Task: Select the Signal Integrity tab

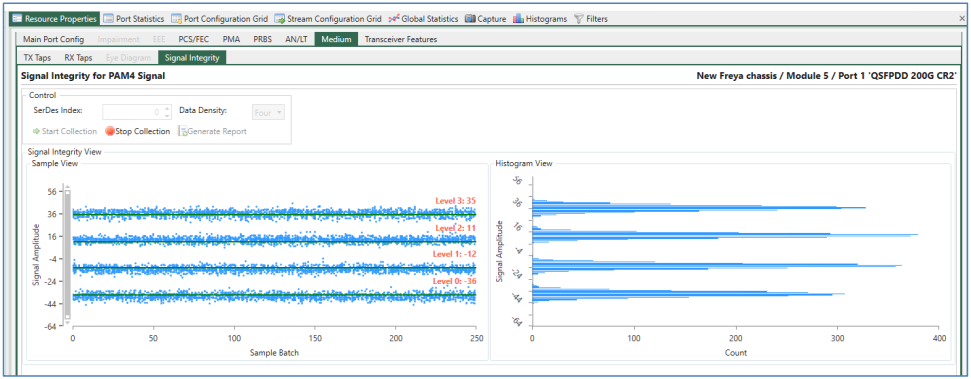Action: point(193,58)
